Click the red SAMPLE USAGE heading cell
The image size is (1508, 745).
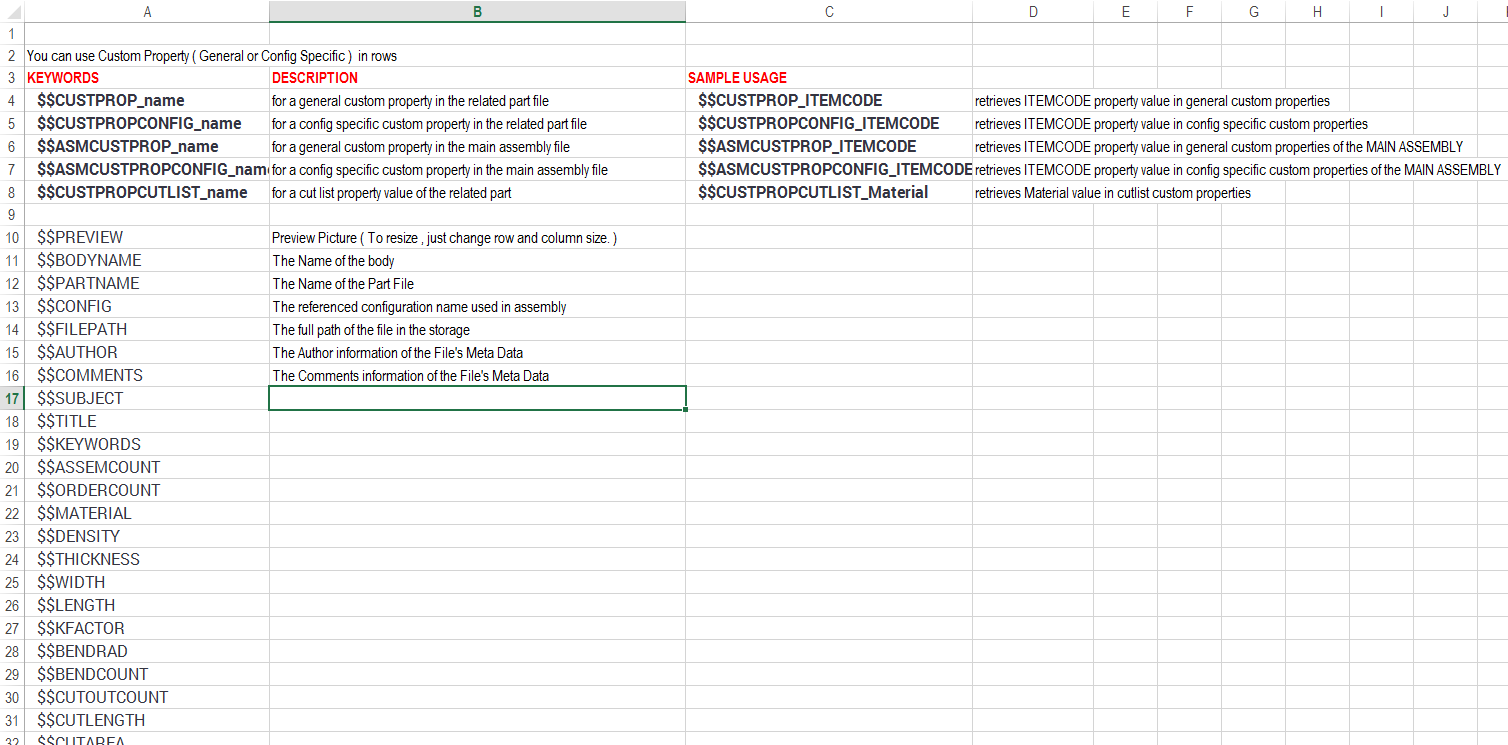pyautogui.click(x=829, y=77)
